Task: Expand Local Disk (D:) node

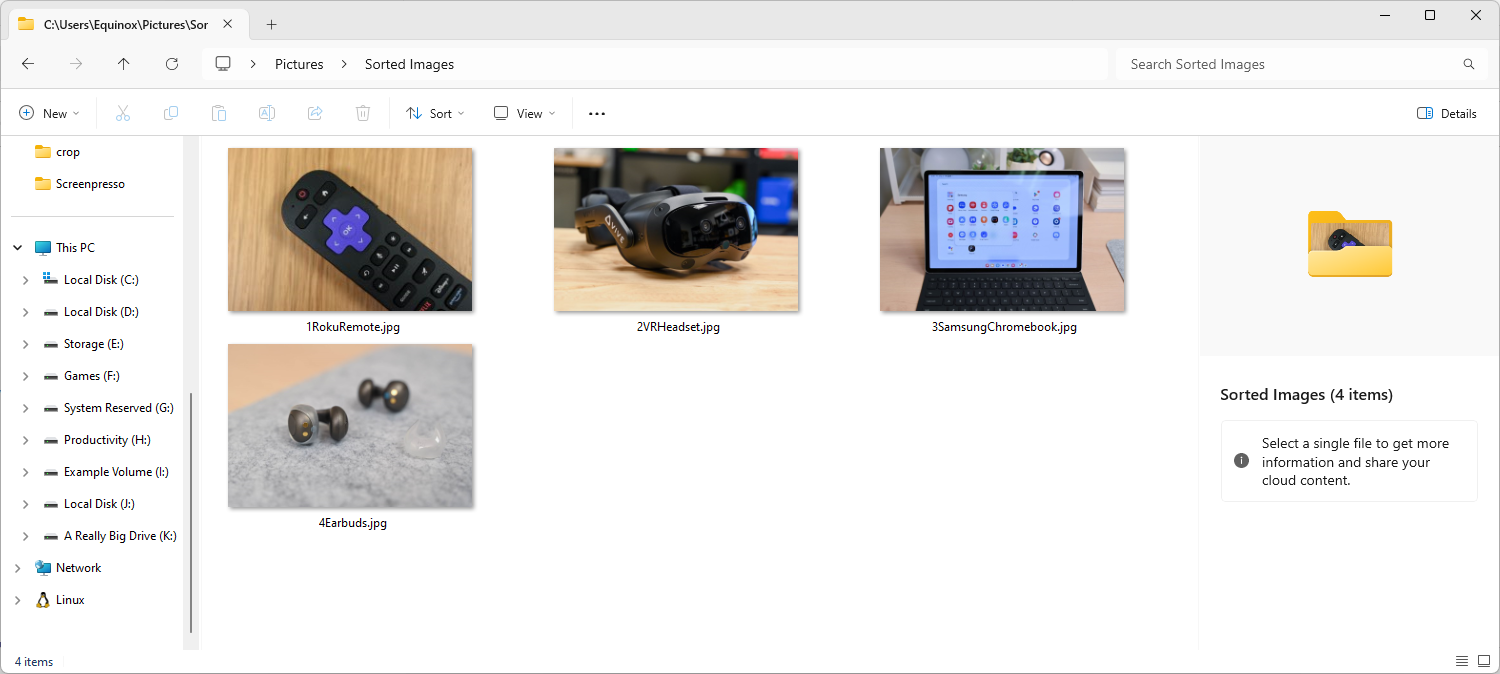Action: [26, 312]
